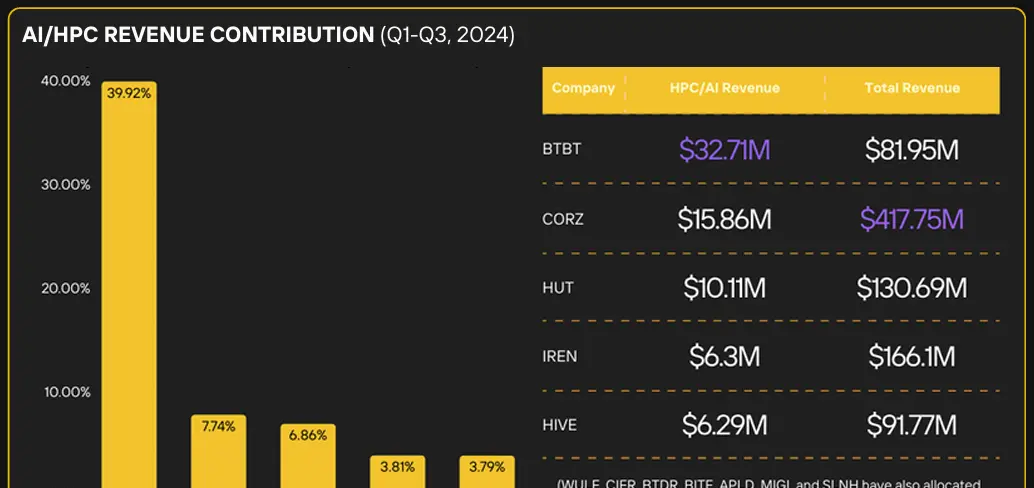Select the HIVE company row label
This screenshot has height=488, width=1034.
pos(560,425)
